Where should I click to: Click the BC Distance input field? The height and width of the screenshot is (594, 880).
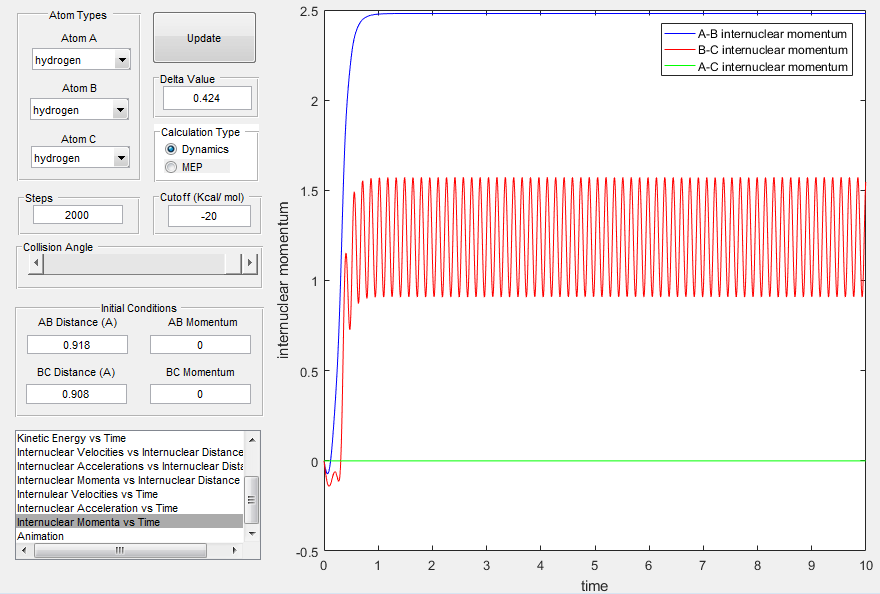point(77,393)
